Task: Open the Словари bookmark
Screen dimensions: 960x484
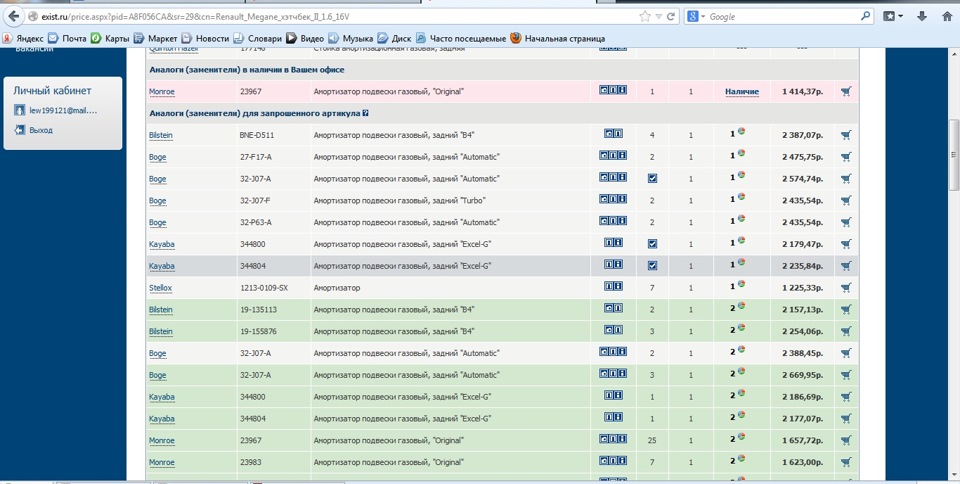Action: pyautogui.click(x=258, y=39)
